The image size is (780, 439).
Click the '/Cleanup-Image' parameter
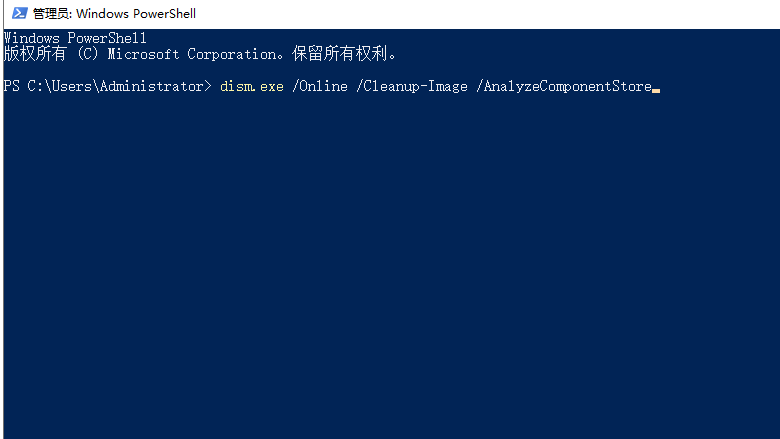412,87
